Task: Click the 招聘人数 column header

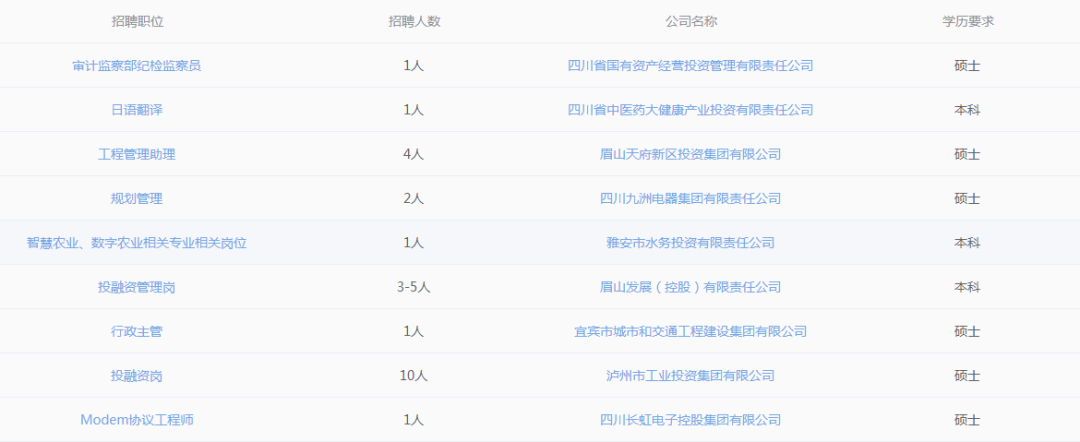Action: [x=414, y=21]
